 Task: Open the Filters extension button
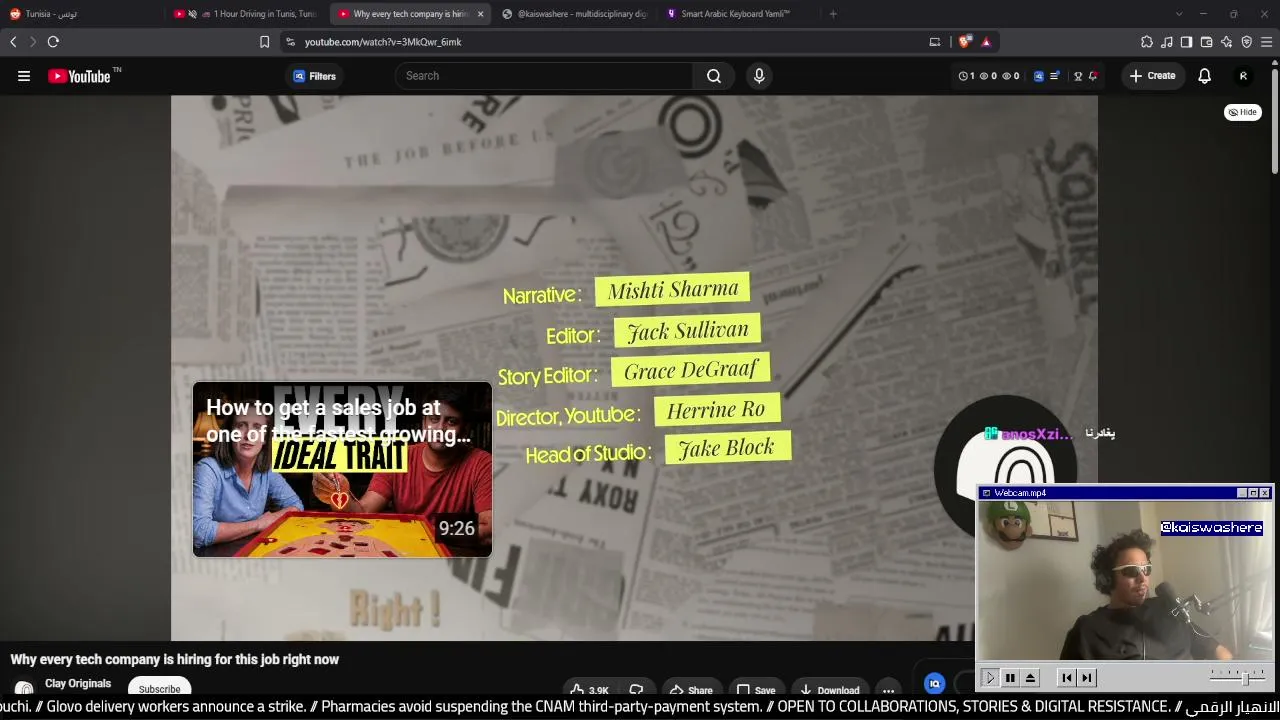pyautogui.click(x=314, y=76)
